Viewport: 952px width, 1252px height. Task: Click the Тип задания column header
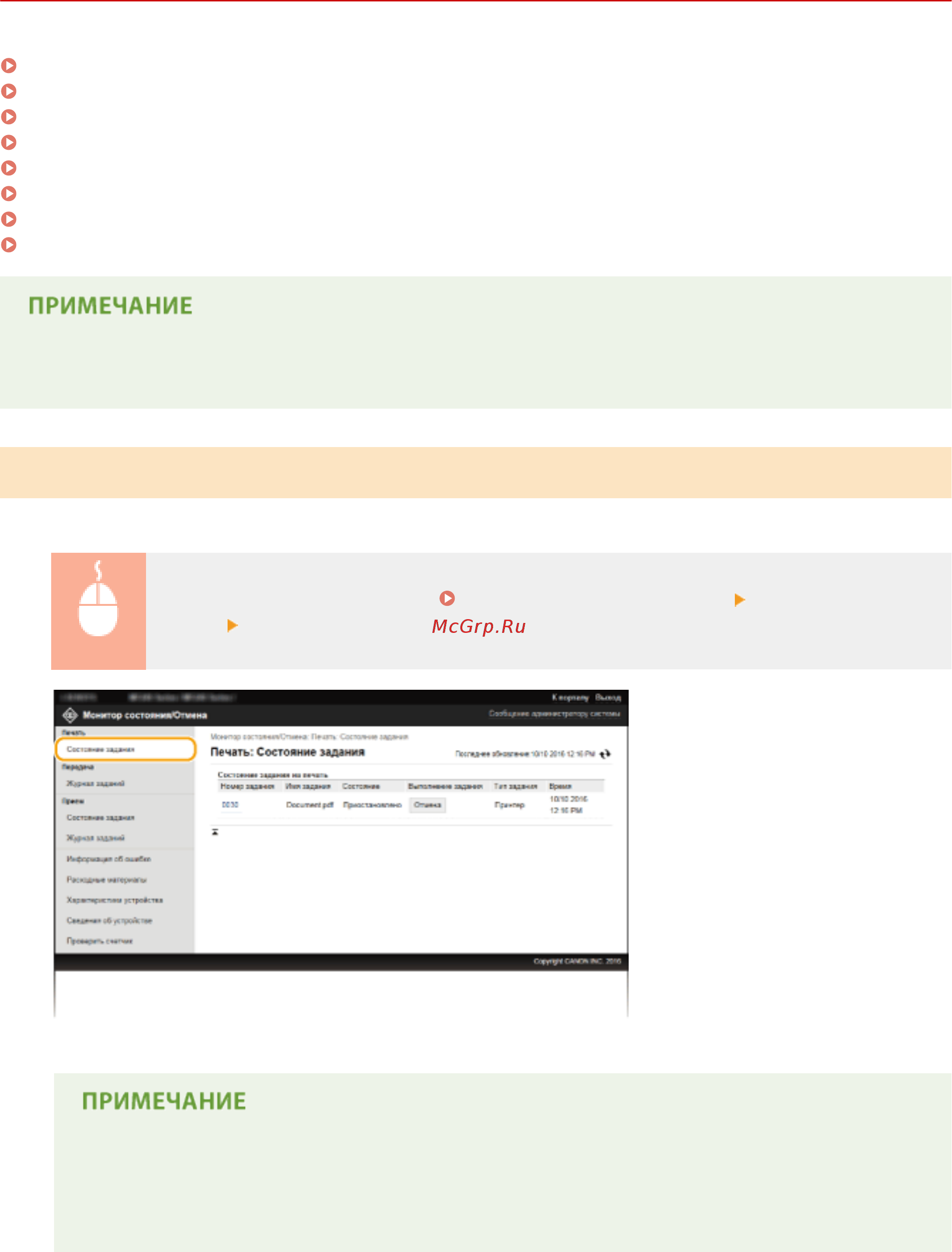coord(515,786)
